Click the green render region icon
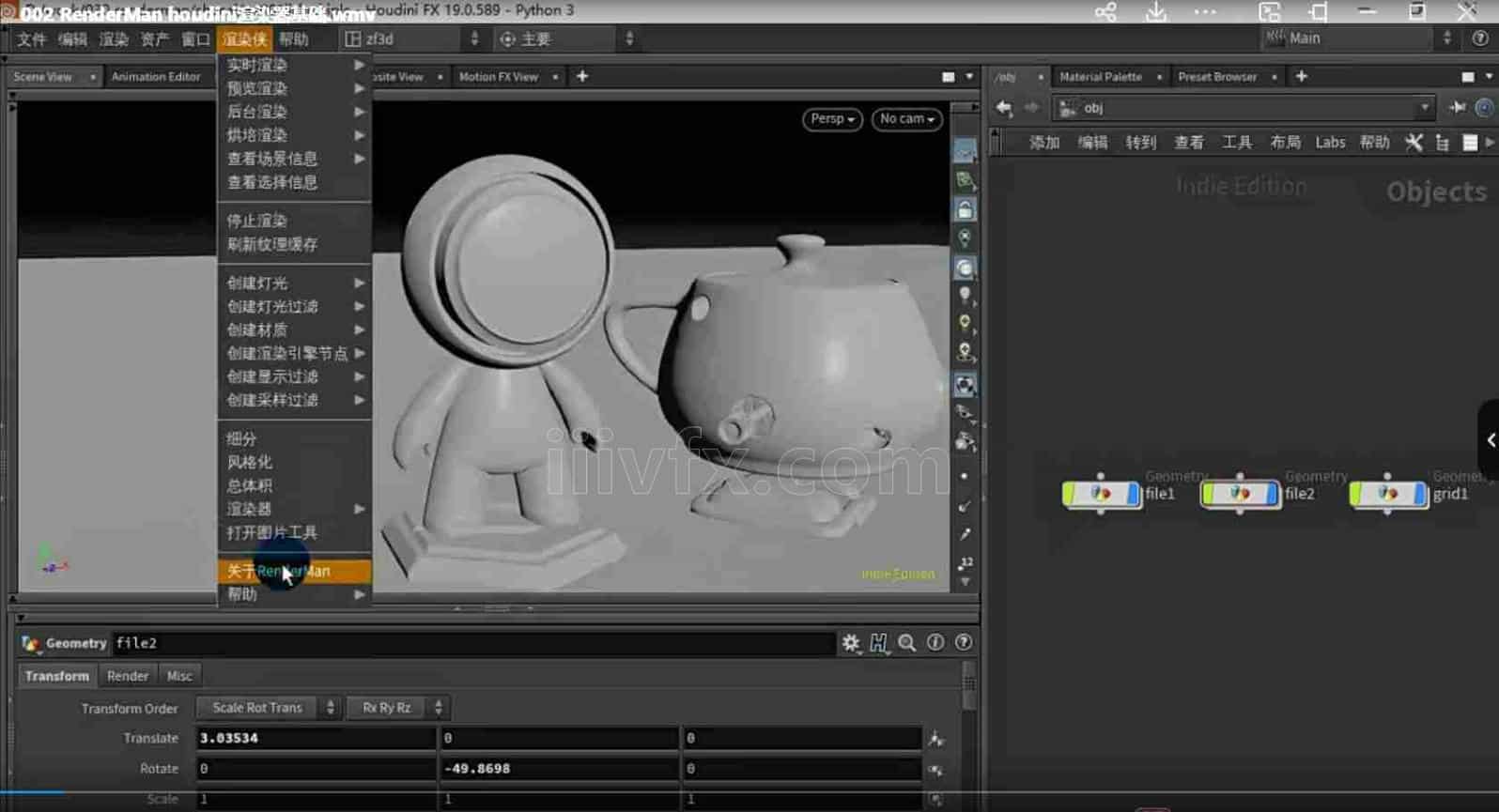The width and height of the screenshot is (1499, 812). click(965, 179)
